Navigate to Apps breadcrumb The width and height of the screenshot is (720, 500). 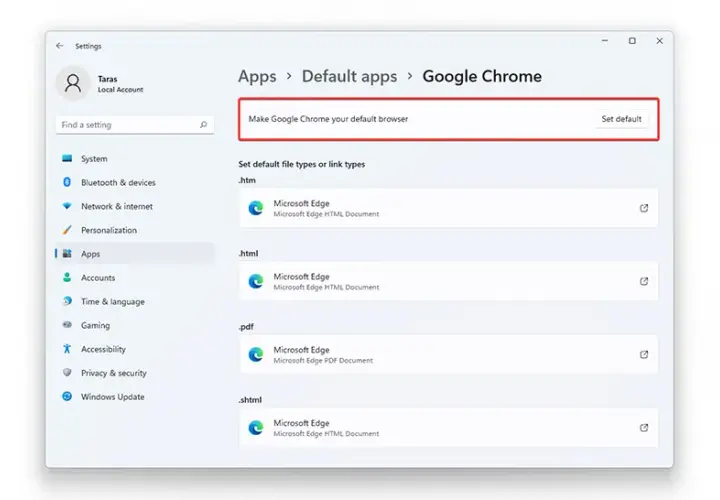click(x=257, y=76)
